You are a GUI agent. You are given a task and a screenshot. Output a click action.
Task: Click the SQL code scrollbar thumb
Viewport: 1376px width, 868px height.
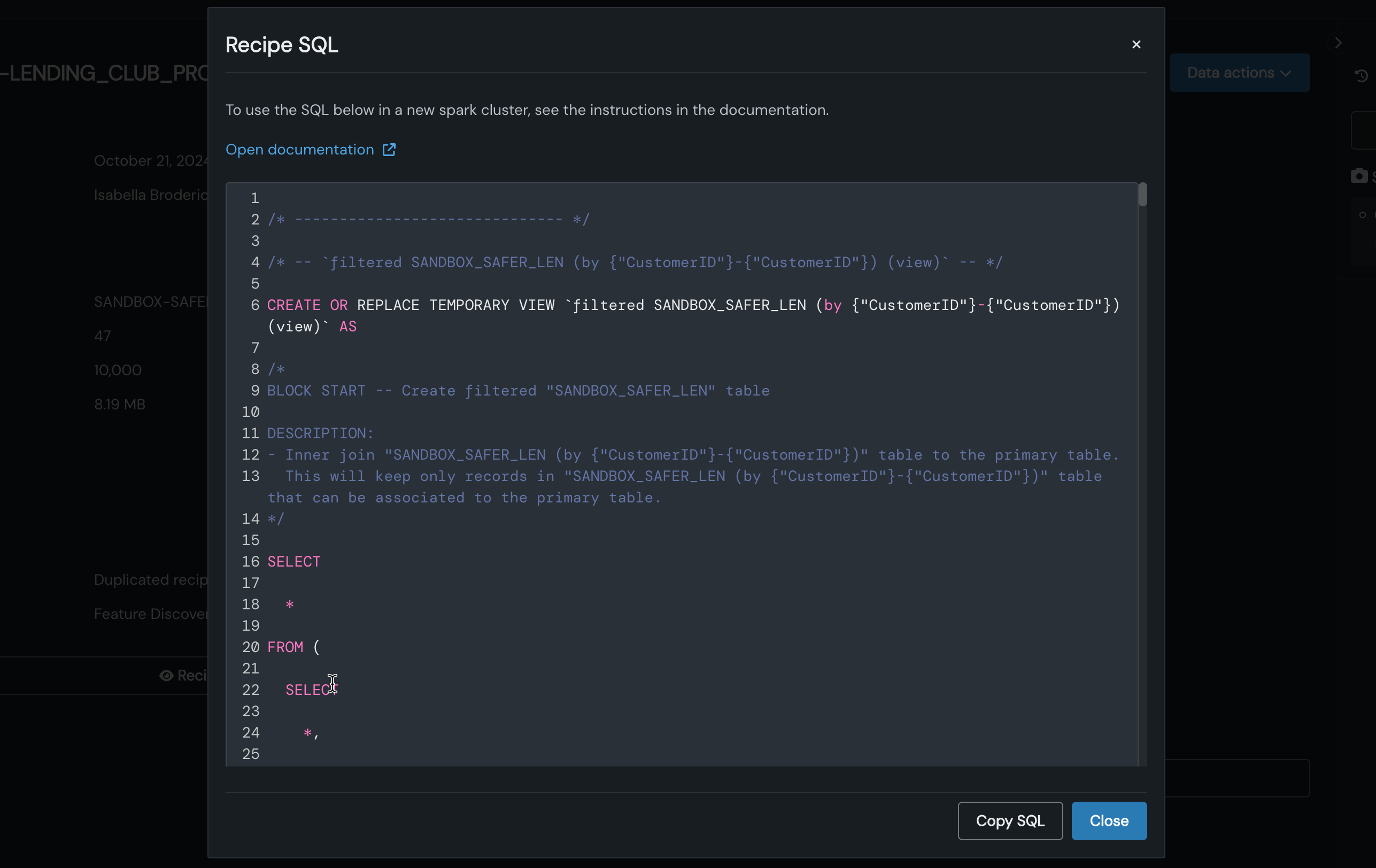click(1142, 195)
